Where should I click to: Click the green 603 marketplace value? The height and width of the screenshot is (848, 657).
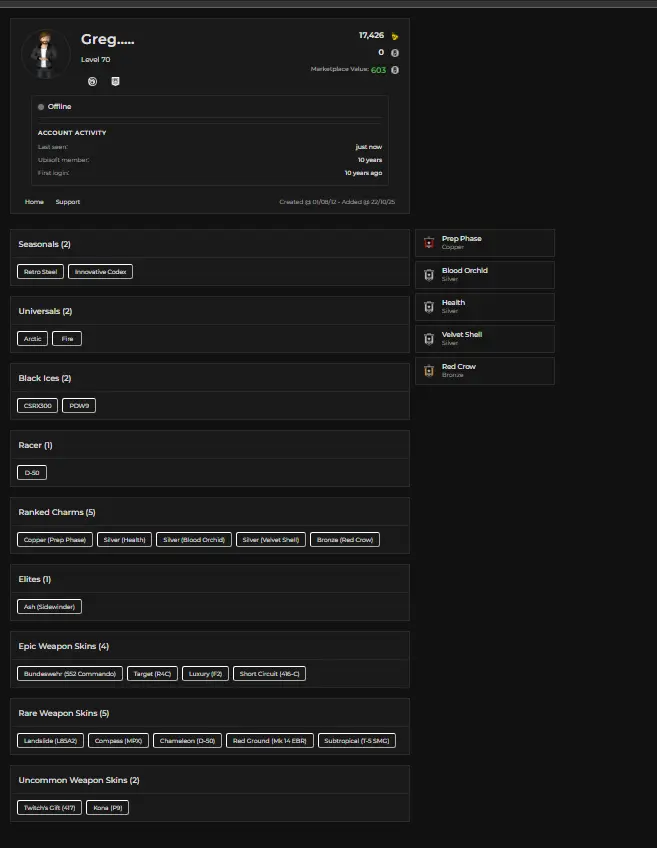pos(379,70)
